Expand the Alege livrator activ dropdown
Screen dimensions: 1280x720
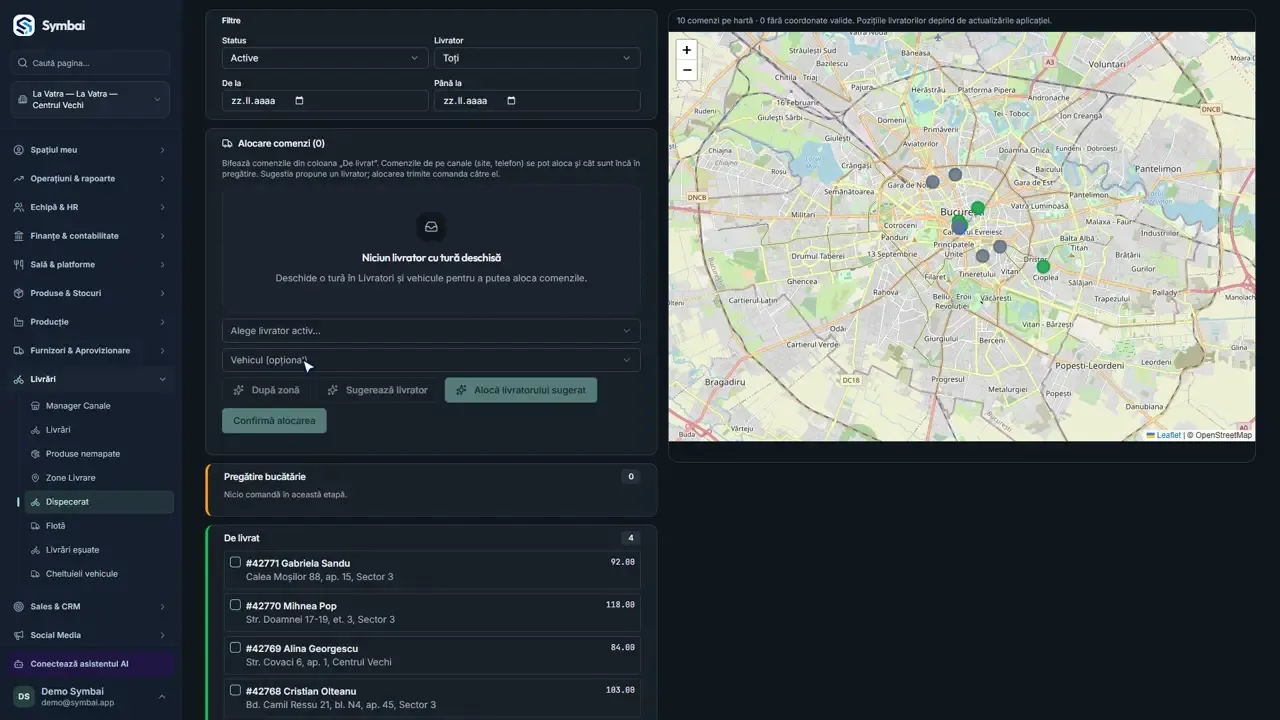point(431,331)
